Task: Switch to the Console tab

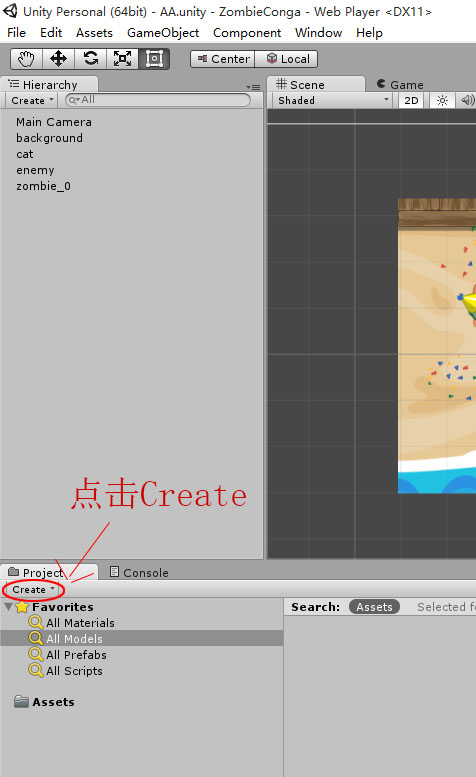Action: pos(139,572)
